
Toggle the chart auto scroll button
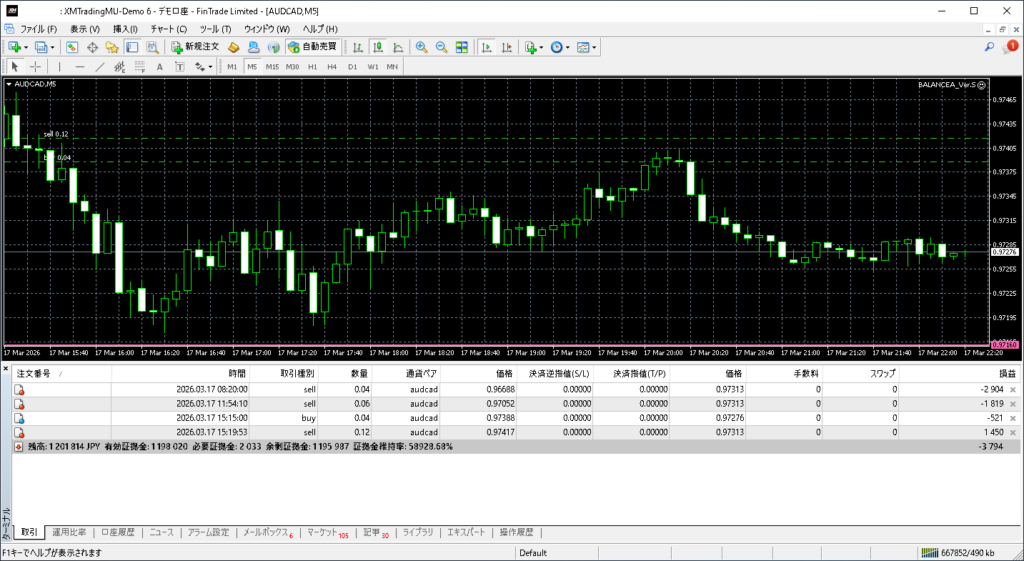pos(485,47)
